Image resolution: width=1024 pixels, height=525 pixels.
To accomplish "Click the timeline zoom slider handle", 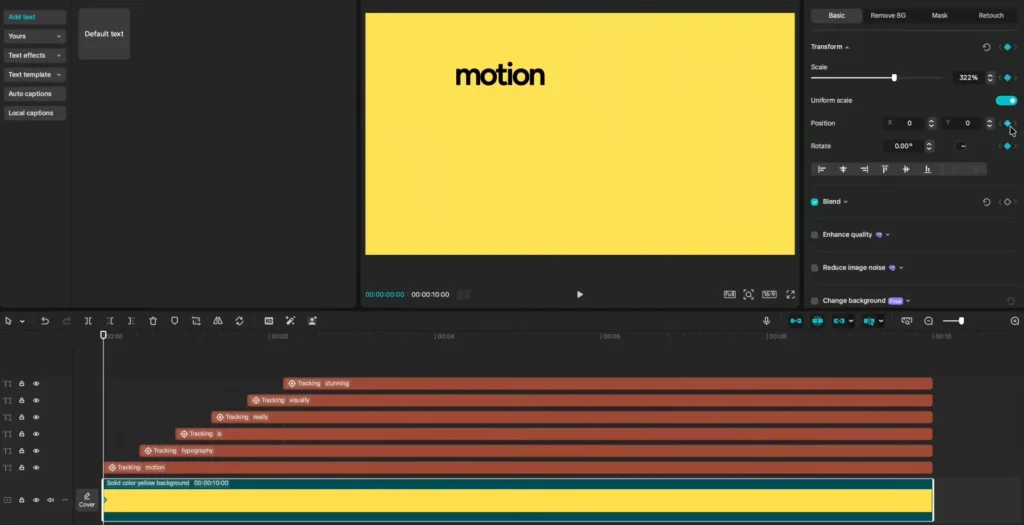I will tap(961, 321).
